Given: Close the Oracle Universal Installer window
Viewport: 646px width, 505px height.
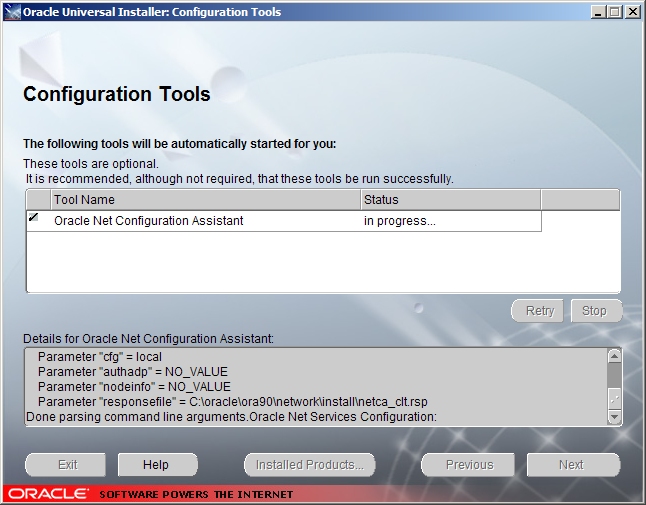Looking at the screenshot, I should point(632,12).
